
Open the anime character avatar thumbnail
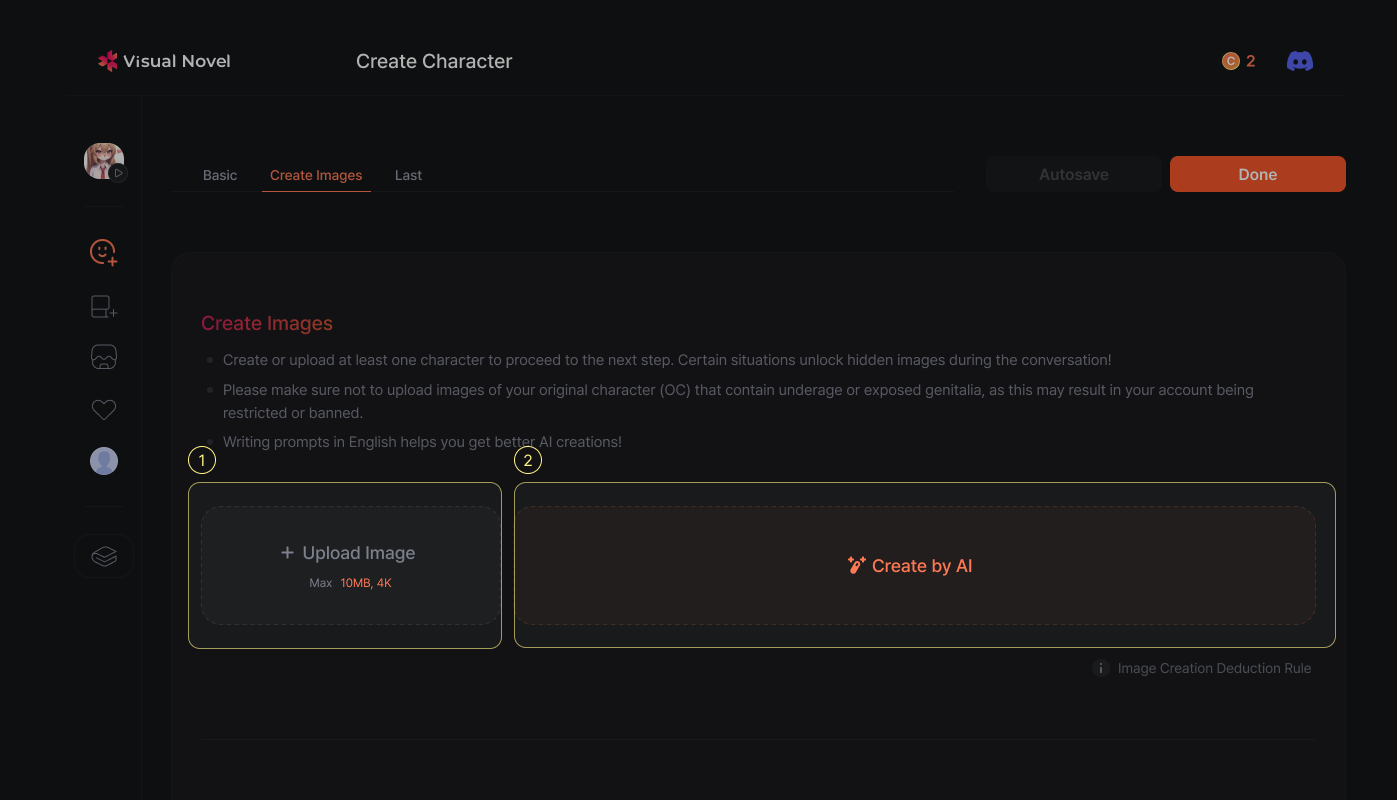(x=101, y=159)
